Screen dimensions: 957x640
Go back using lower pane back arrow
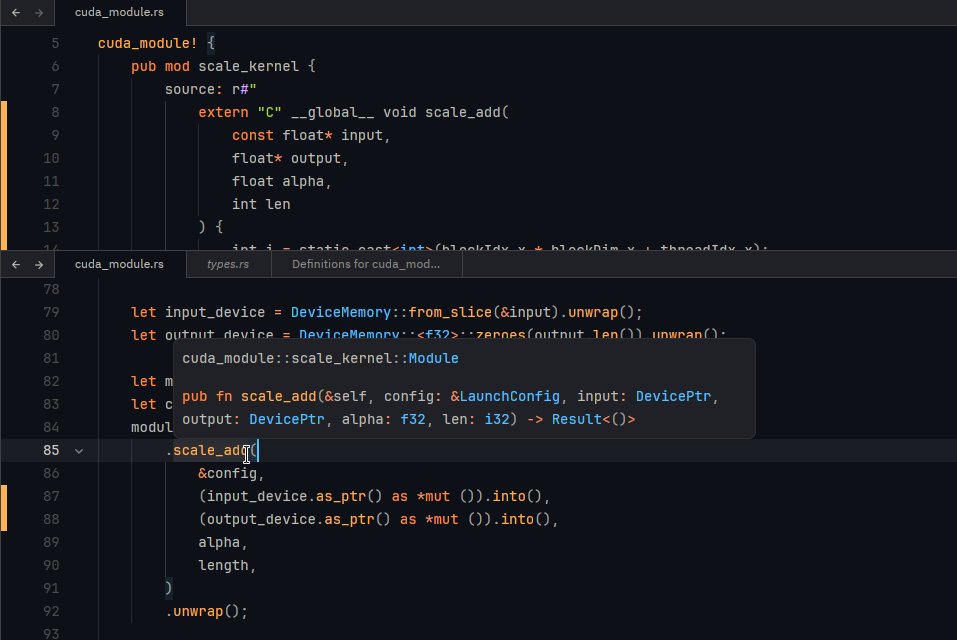click(x=16, y=264)
